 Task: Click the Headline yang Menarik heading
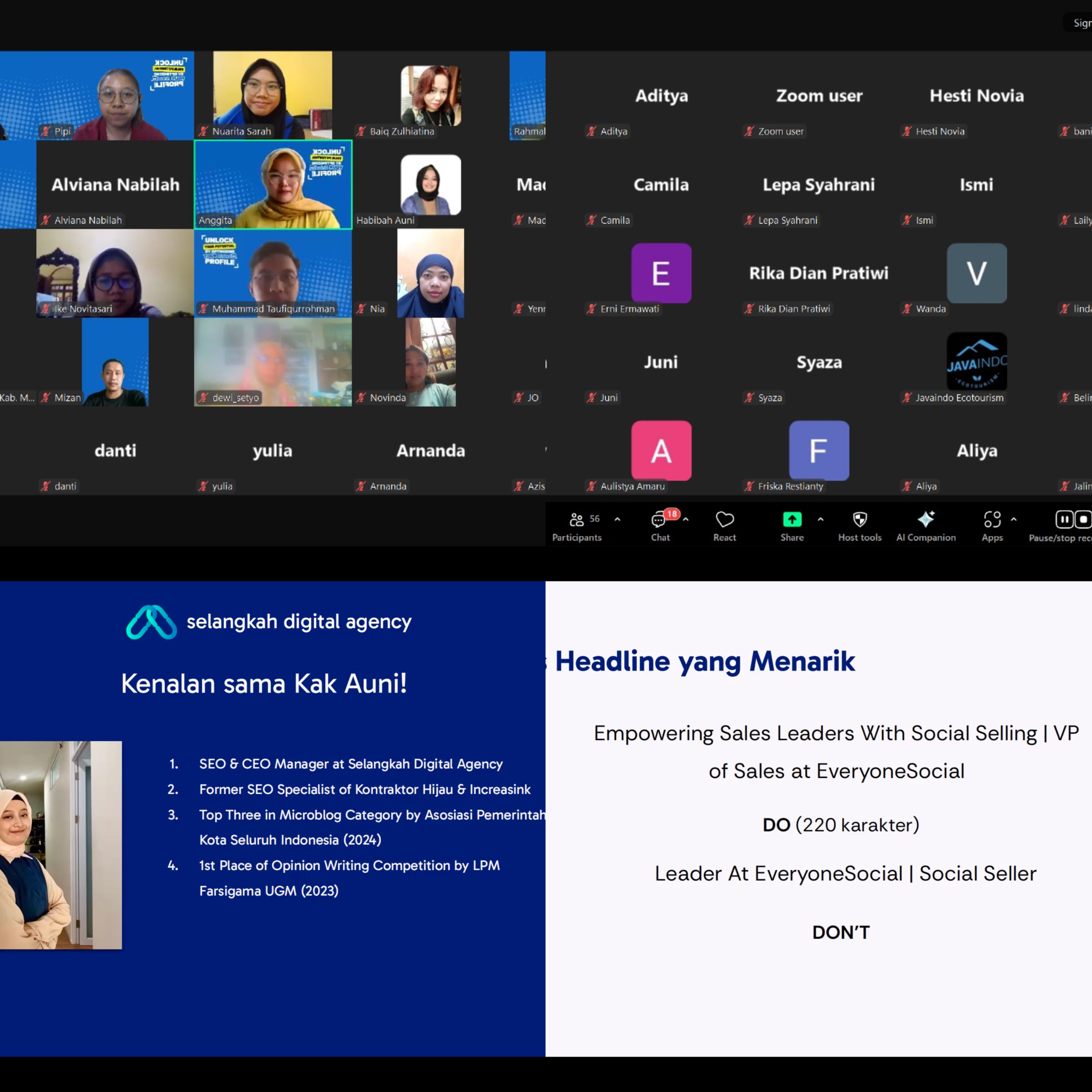[x=705, y=661]
